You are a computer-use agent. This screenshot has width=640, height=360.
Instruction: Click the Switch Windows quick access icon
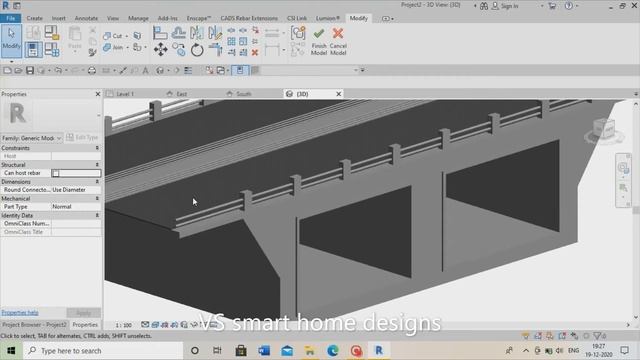(x=221, y=70)
